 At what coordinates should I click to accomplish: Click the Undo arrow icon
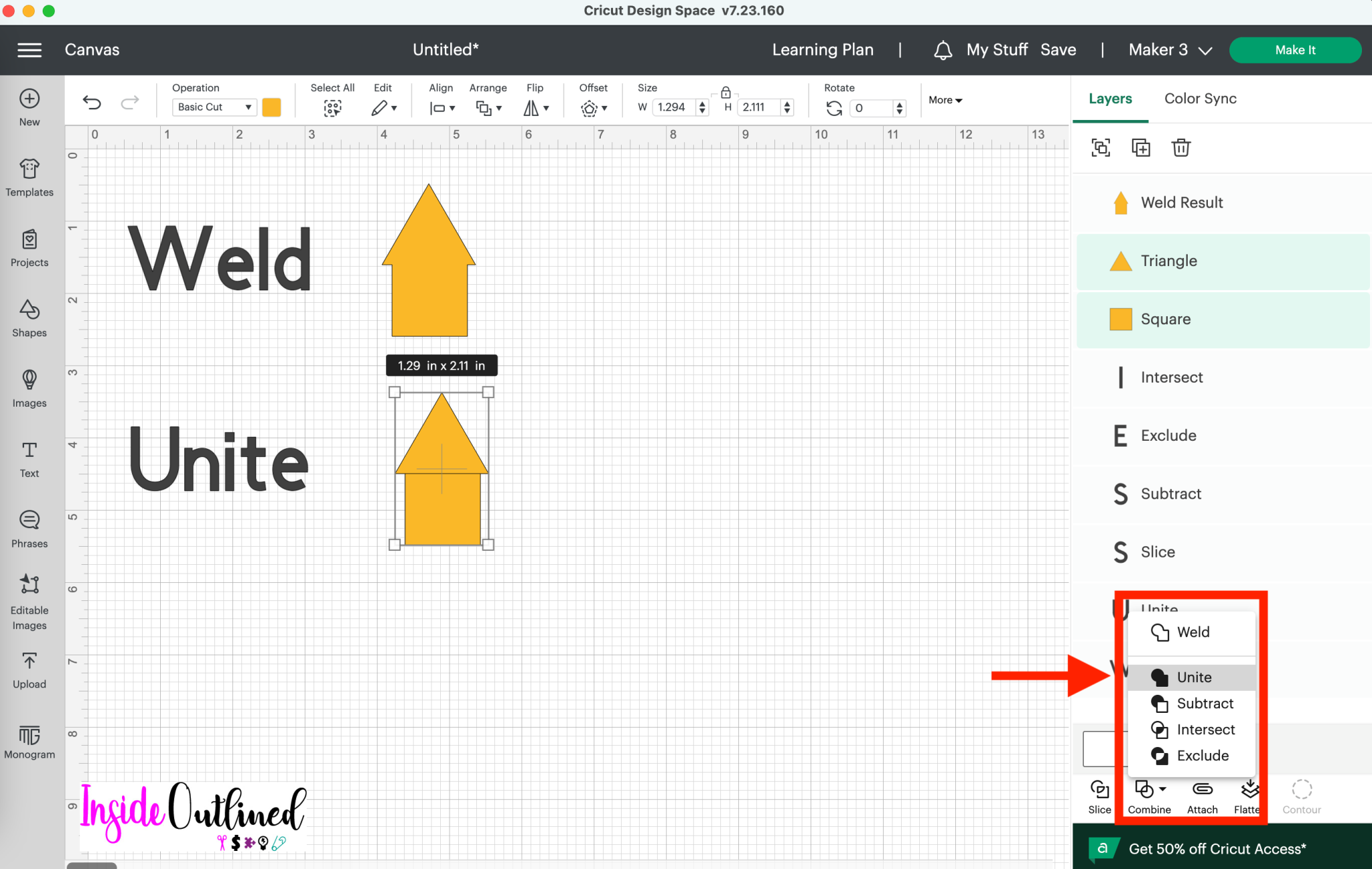(92, 102)
